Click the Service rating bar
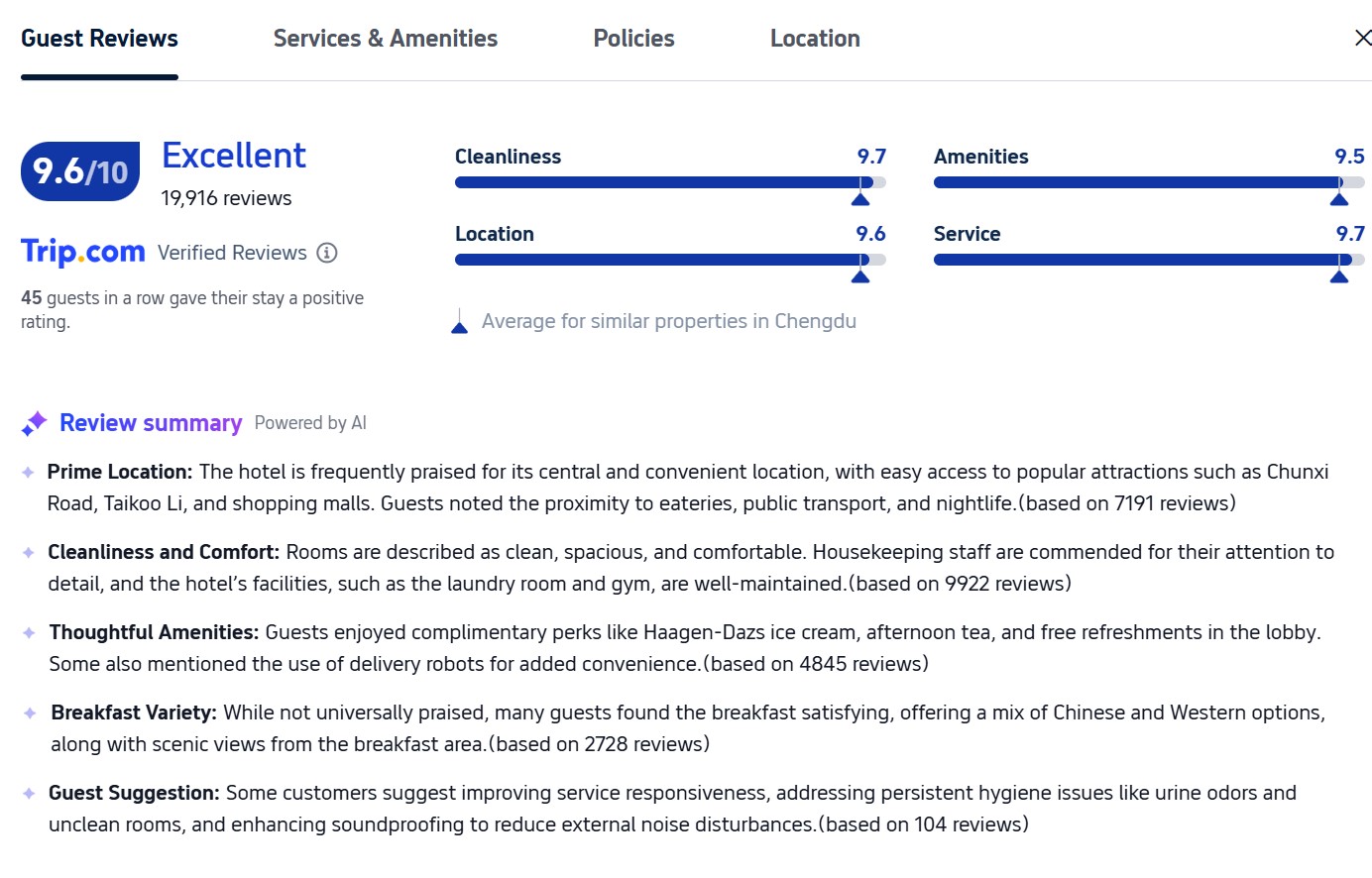The width and height of the screenshot is (1372, 878). tap(1148, 260)
